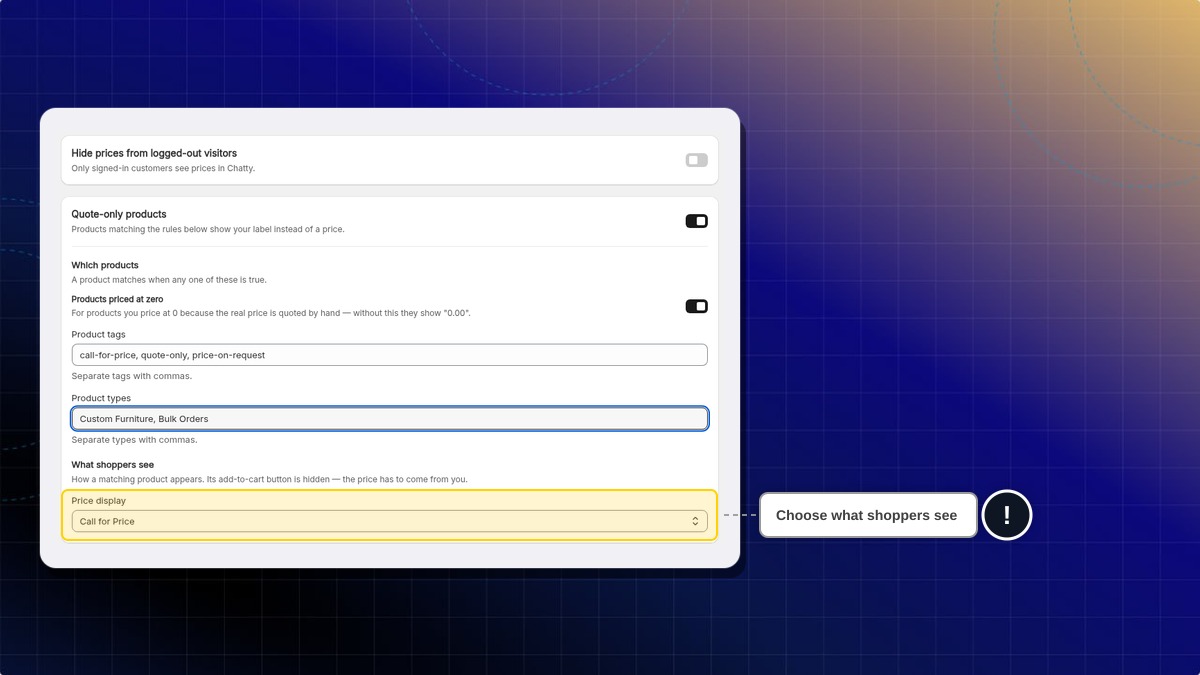Click the Product types label
This screenshot has height=675, width=1200.
click(x=101, y=398)
